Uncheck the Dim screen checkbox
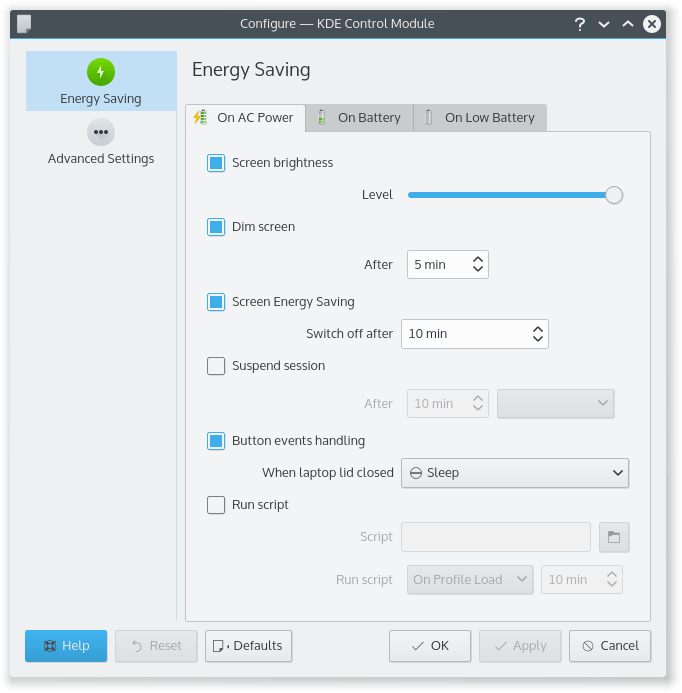 (216, 227)
